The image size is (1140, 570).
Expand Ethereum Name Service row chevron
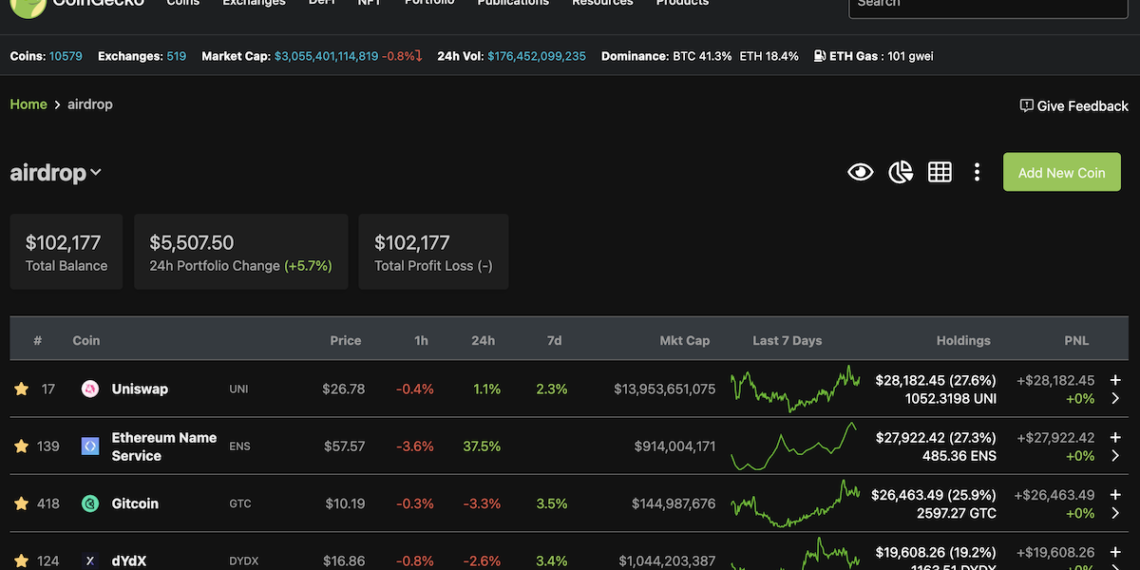coord(1115,456)
